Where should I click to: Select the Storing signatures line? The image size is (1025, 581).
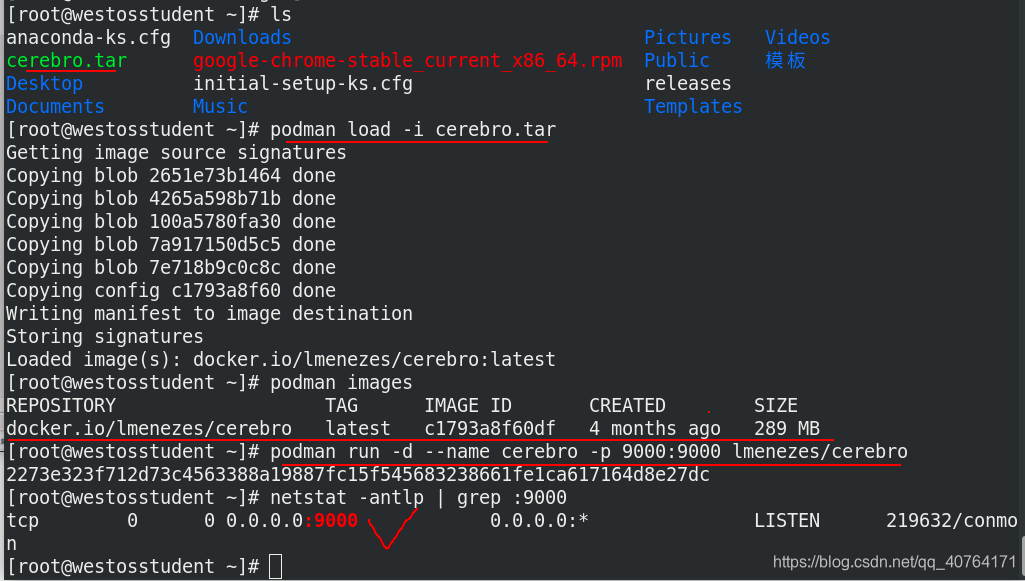click(105, 337)
